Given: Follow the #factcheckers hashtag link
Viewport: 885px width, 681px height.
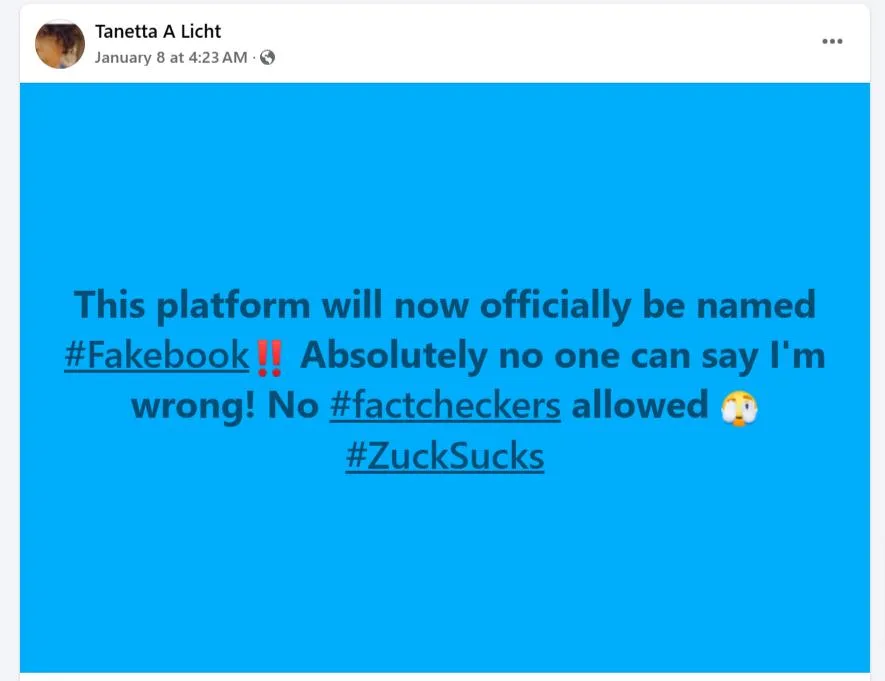Looking at the screenshot, I should pos(444,406).
